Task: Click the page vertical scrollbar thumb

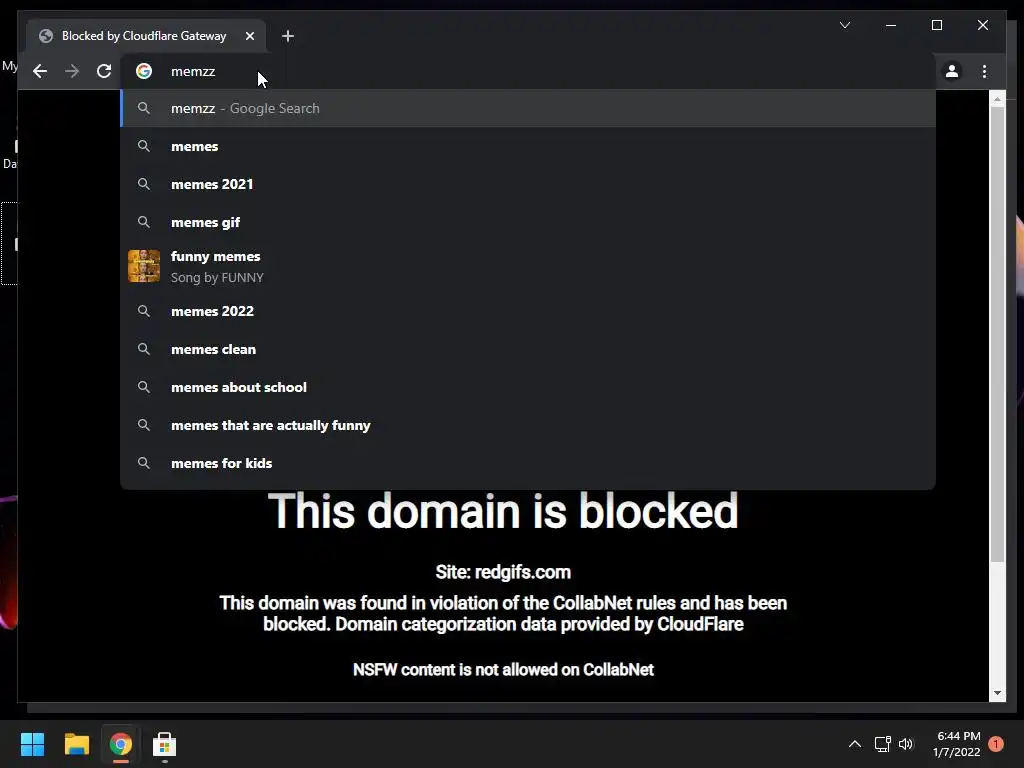Action: click(x=997, y=333)
